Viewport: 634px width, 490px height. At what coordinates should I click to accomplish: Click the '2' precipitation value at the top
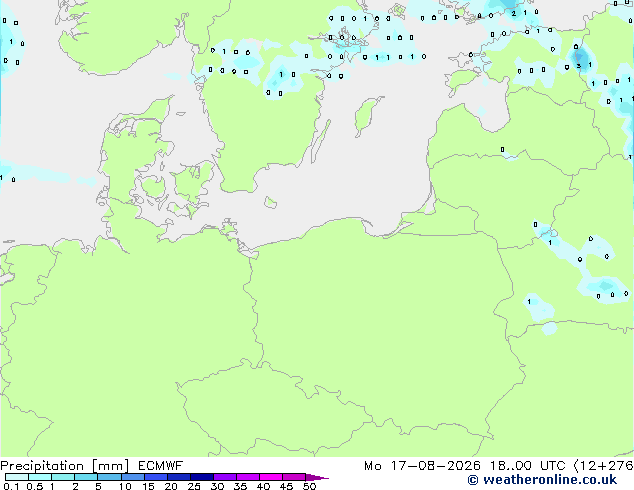pyautogui.click(x=514, y=13)
